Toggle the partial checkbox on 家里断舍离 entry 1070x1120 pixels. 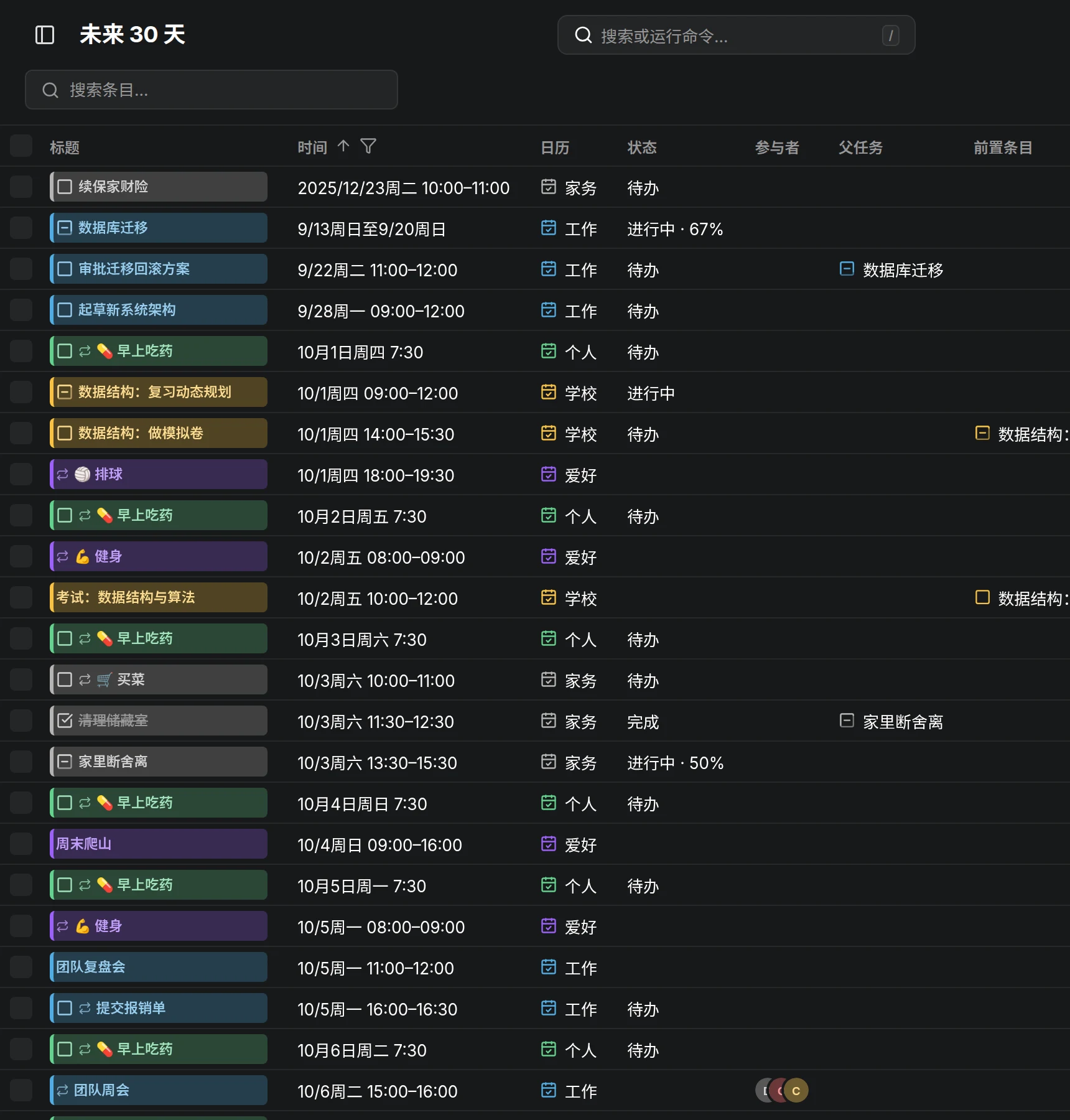[x=65, y=762]
